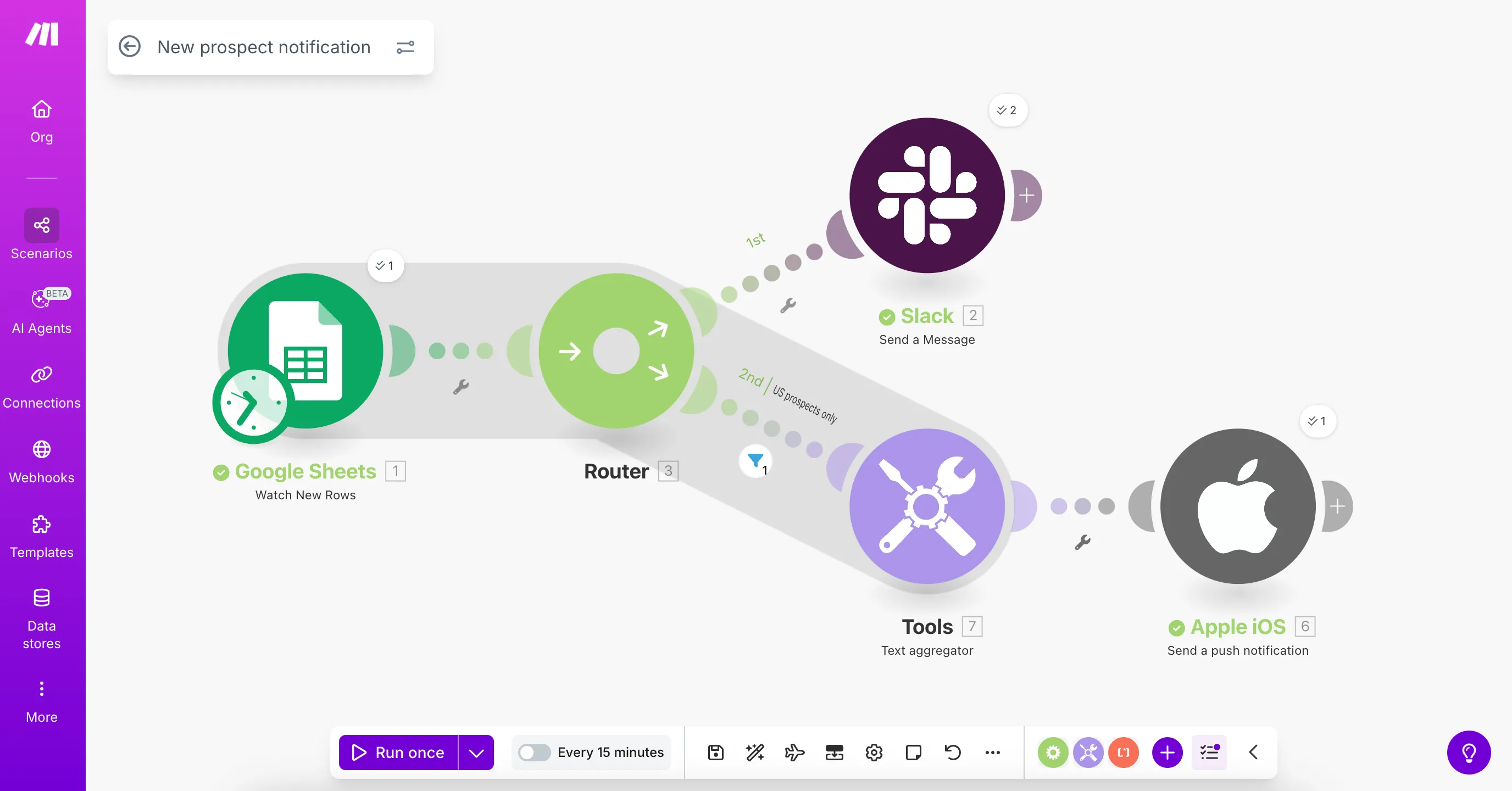Open AI Agents beta section
1512x791 pixels.
[42, 311]
